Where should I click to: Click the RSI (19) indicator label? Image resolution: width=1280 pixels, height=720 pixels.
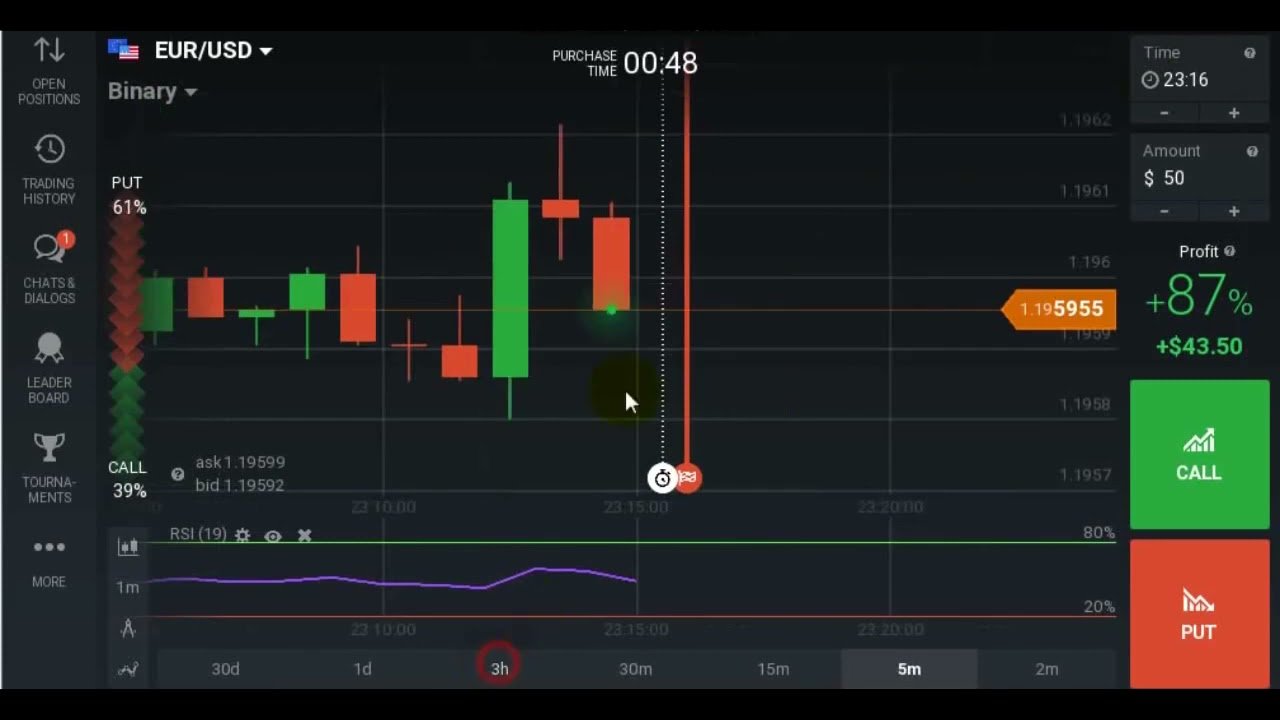pos(198,534)
